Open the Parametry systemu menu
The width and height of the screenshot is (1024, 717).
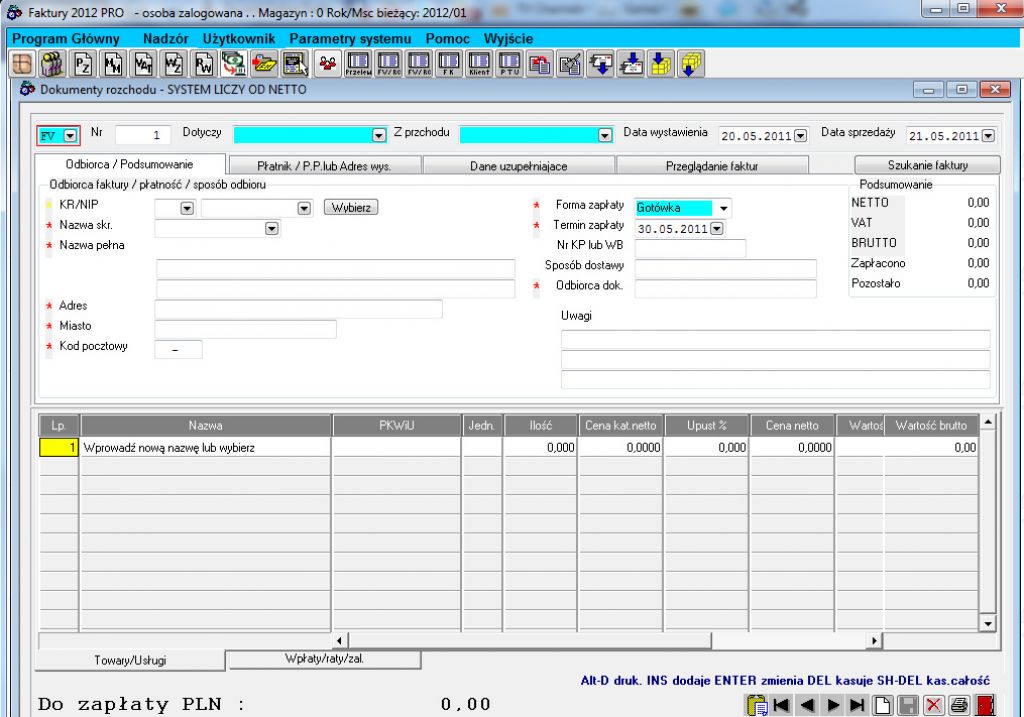pyautogui.click(x=350, y=39)
